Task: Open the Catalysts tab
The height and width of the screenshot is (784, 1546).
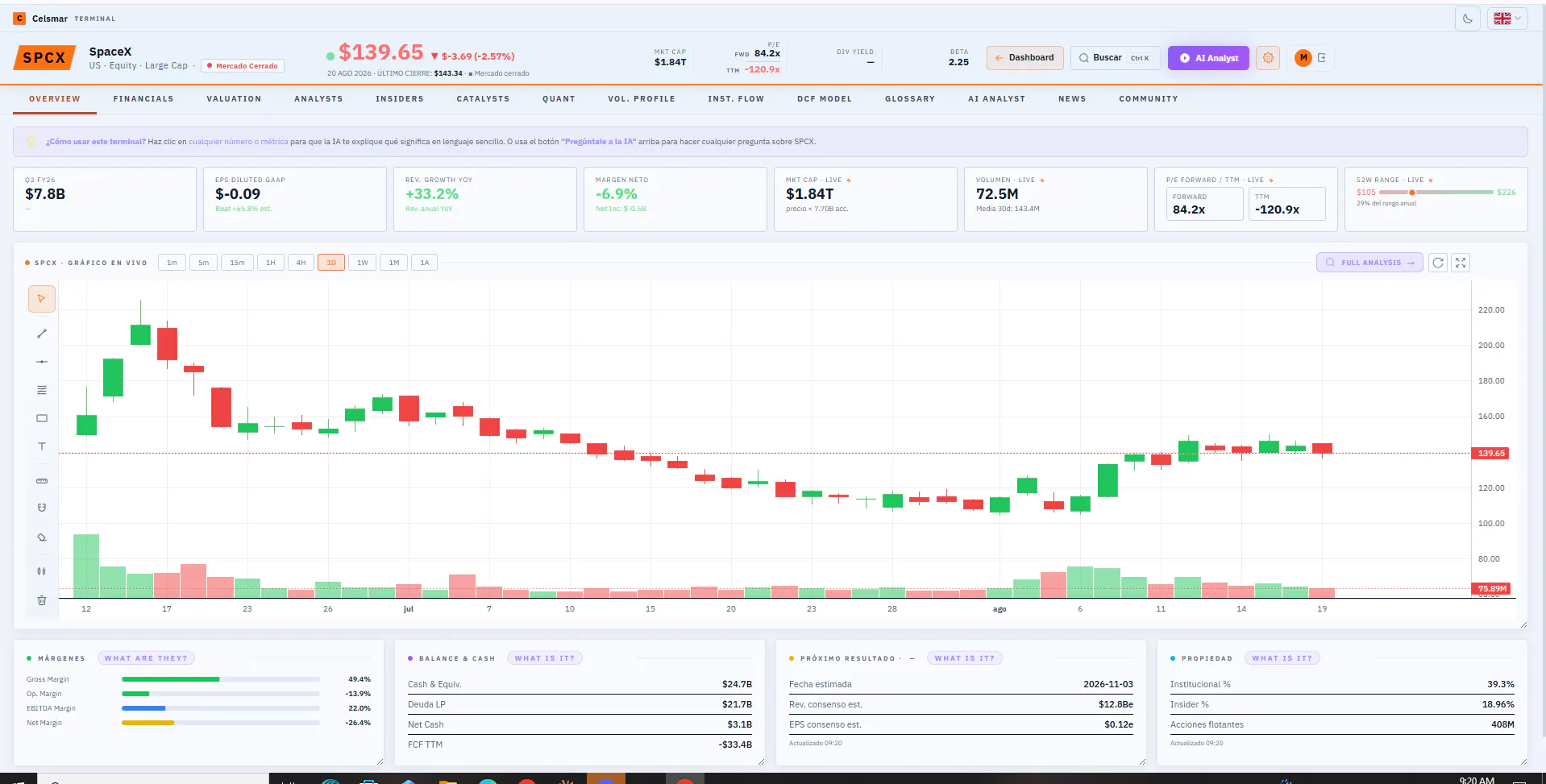Action: [x=483, y=99]
